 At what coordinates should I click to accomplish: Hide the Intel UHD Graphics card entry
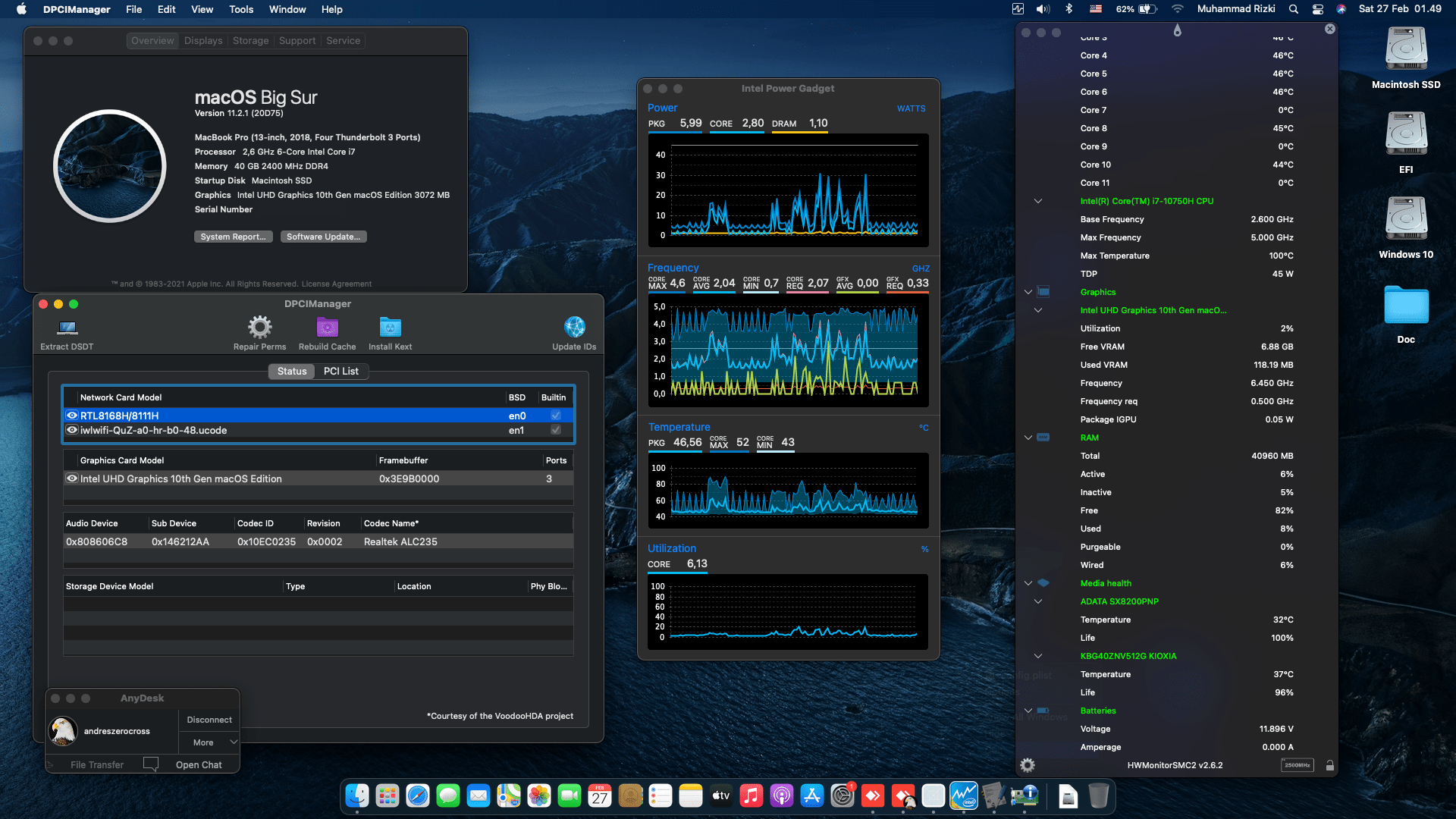pos(72,479)
